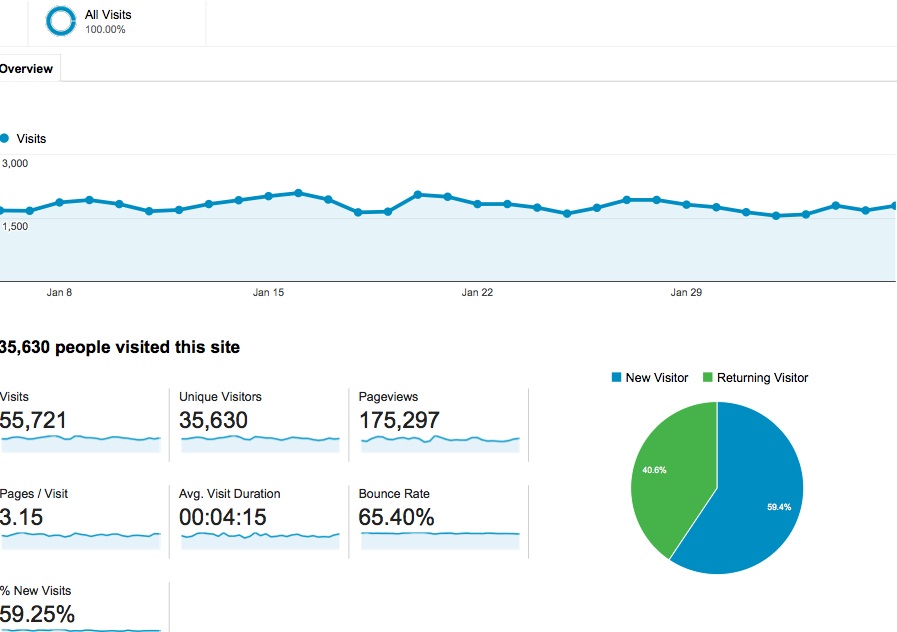Click the Visits sparkline under 55,721

point(80,439)
